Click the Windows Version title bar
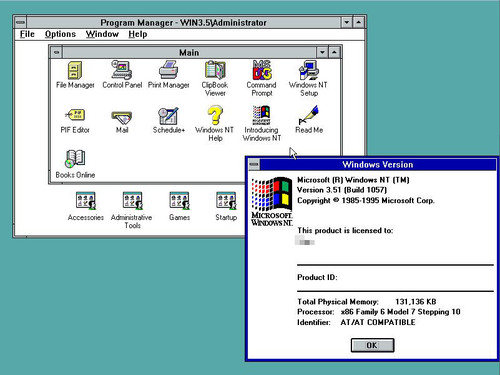Image resolution: width=500 pixels, height=375 pixels. pos(378,164)
